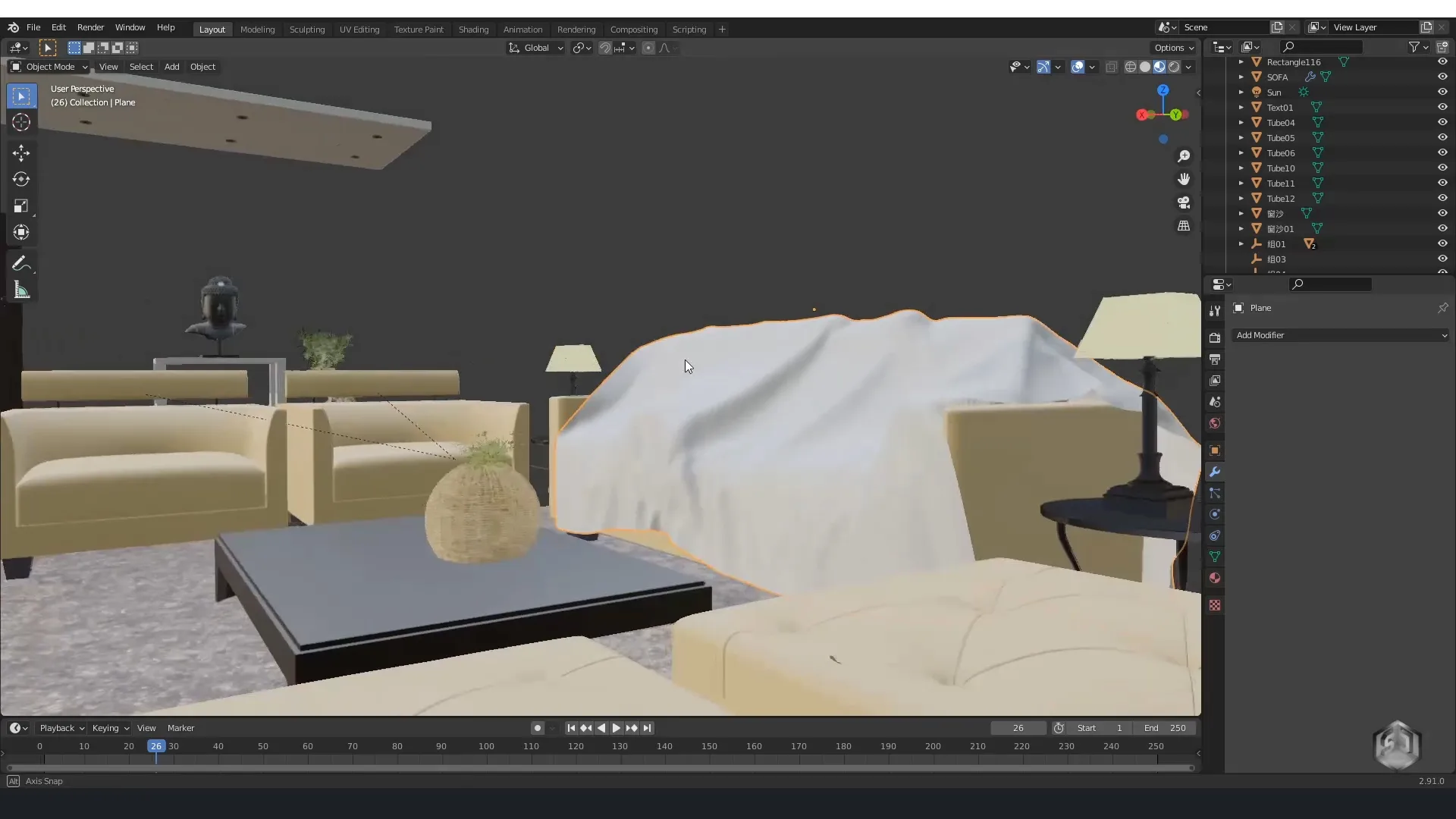Open the Object Mode dropdown
1456x819 pixels.
(49, 67)
